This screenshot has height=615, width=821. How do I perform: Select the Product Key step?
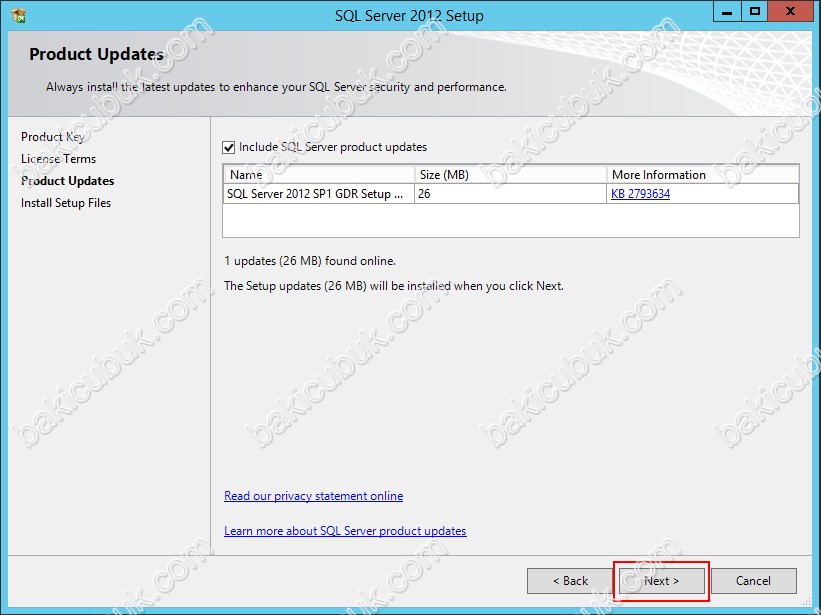point(52,137)
